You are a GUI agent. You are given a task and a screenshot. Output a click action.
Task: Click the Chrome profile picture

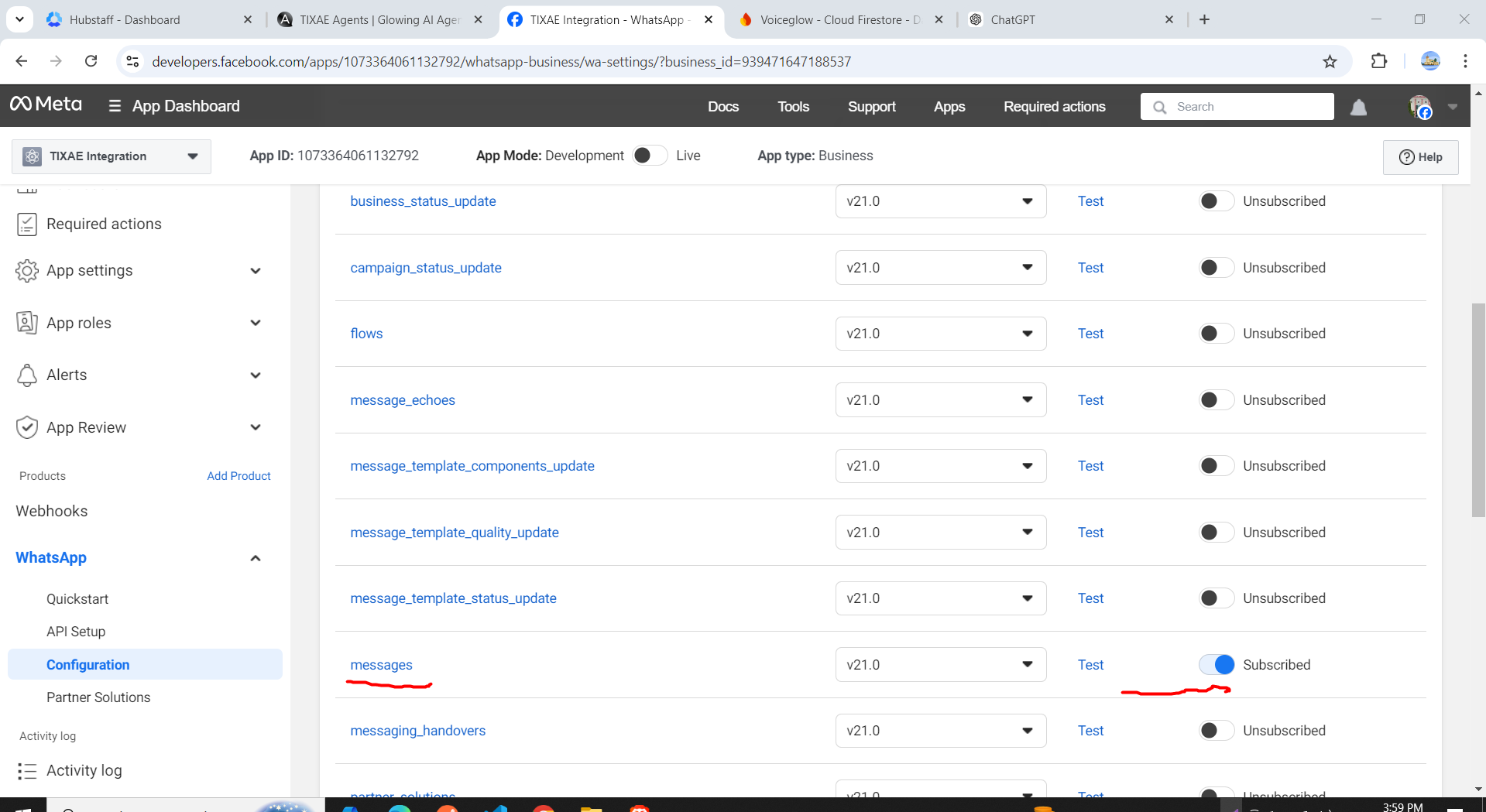tap(1430, 61)
